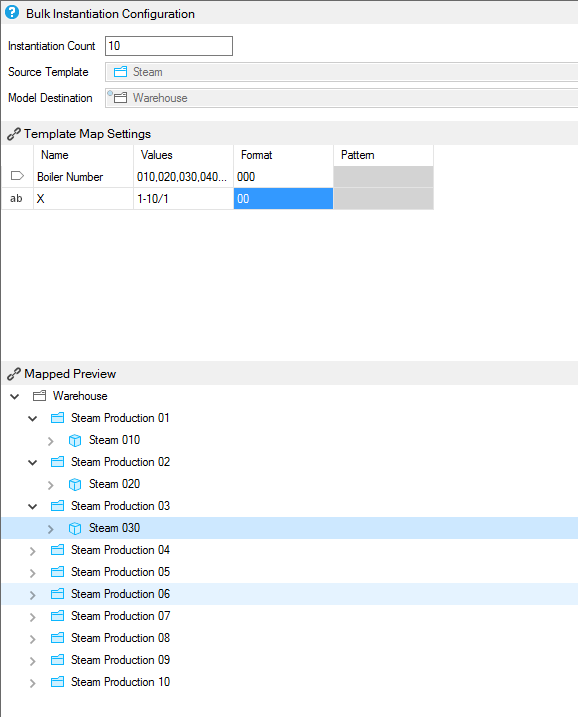
Task: Click the Steam Production 05 folder icon
Action: (57, 572)
